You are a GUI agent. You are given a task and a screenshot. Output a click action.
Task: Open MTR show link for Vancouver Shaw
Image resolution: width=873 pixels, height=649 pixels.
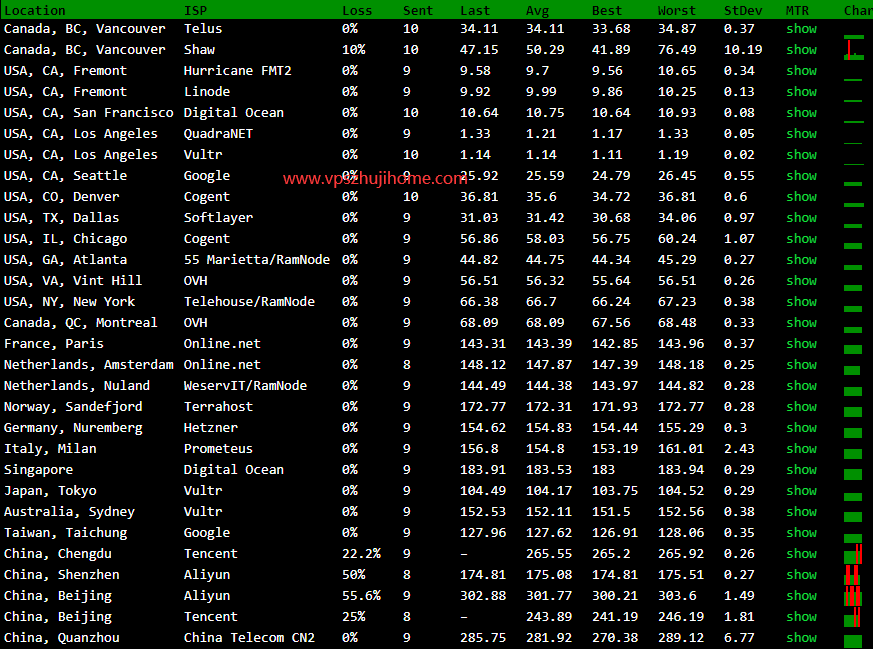[801, 50]
